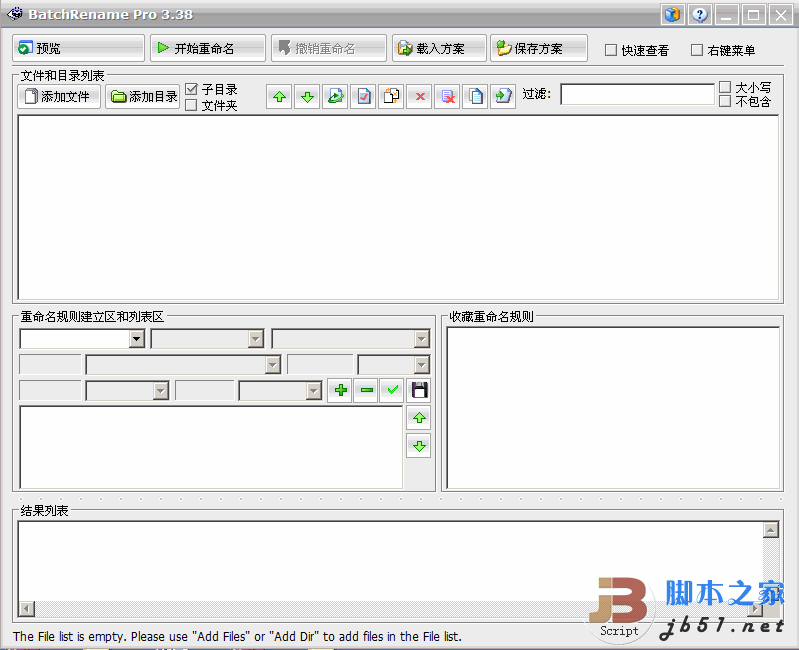Uncheck the 子目录 subdirectory checkbox
This screenshot has height=650, width=799.
pyautogui.click(x=191, y=89)
